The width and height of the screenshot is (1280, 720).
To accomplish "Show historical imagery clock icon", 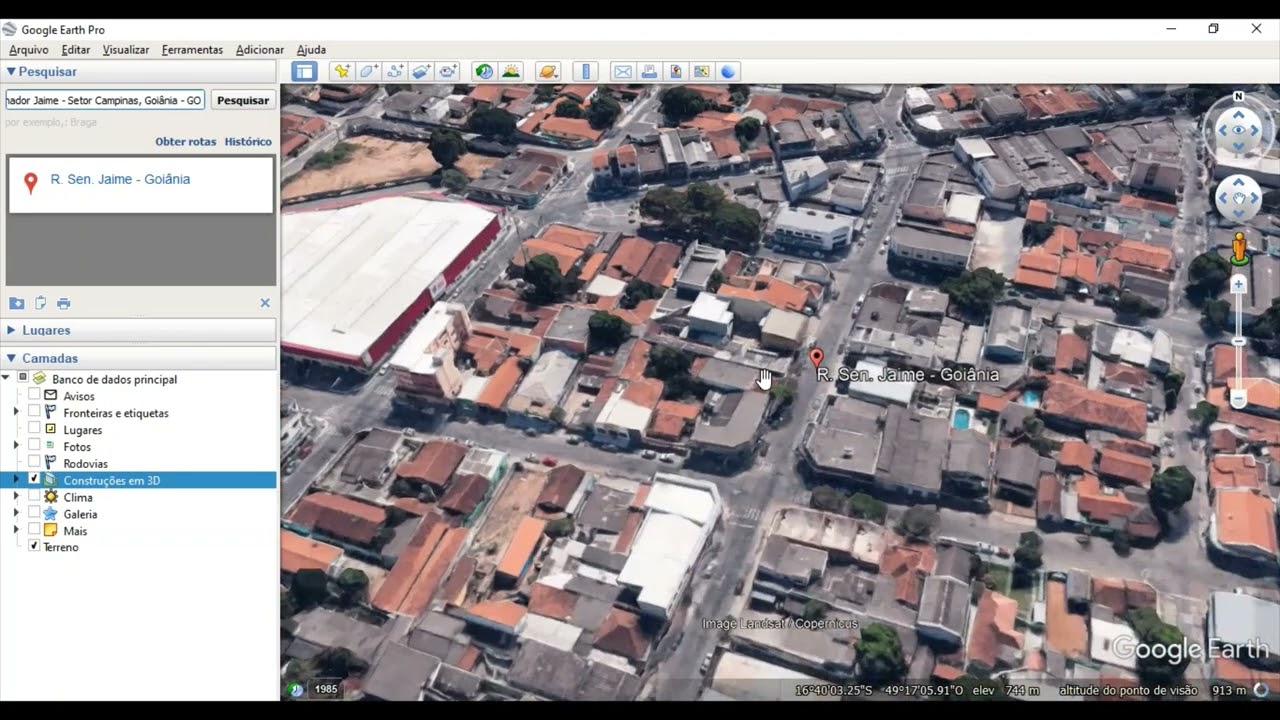I will pos(484,71).
